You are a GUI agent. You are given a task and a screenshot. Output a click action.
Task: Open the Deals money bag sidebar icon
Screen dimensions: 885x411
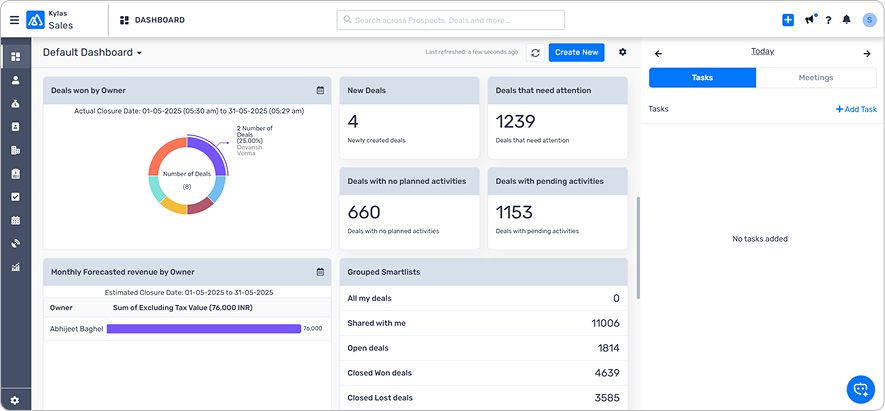tap(15, 103)
